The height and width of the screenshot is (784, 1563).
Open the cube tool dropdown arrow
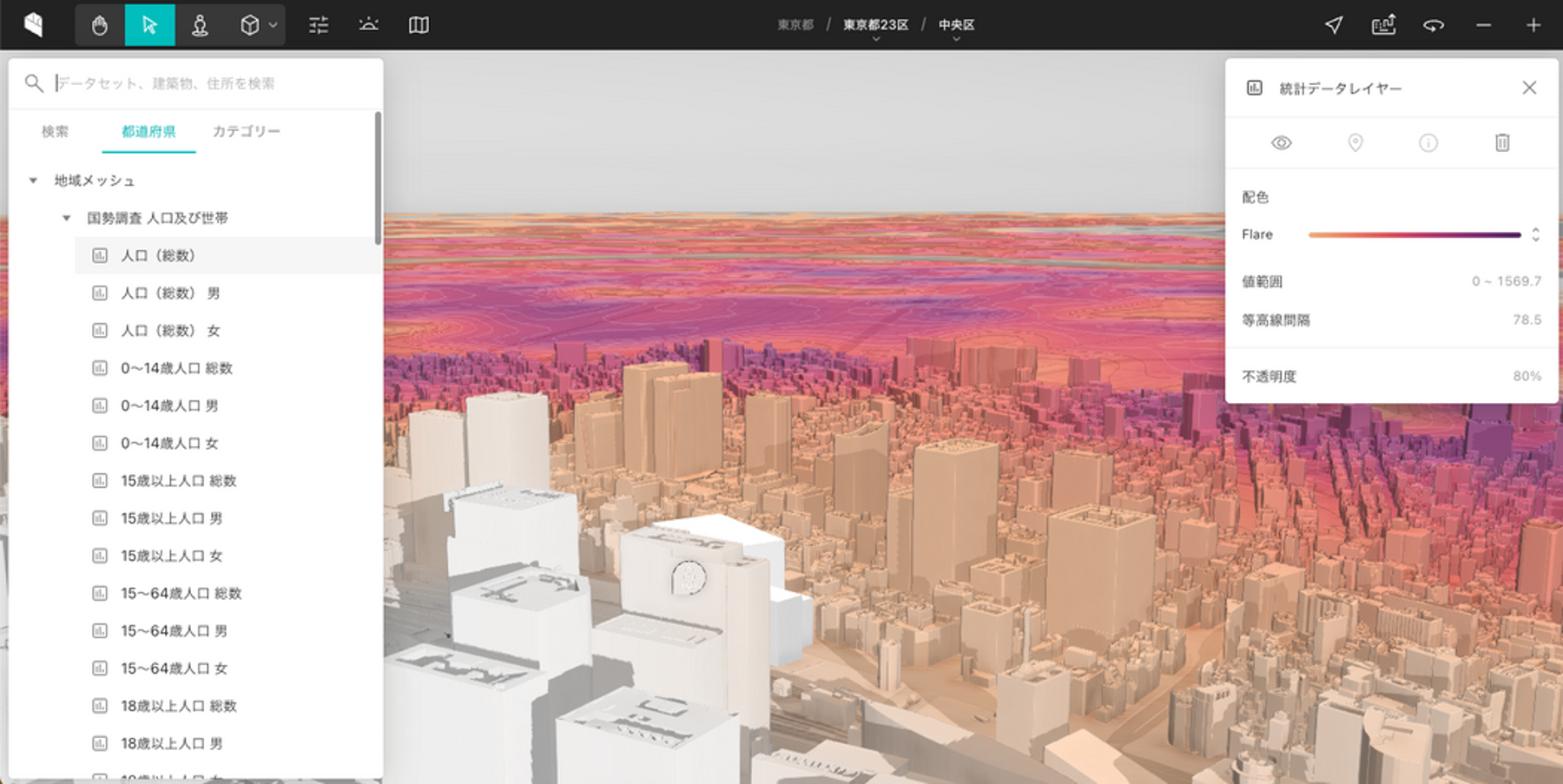(273, 25)
